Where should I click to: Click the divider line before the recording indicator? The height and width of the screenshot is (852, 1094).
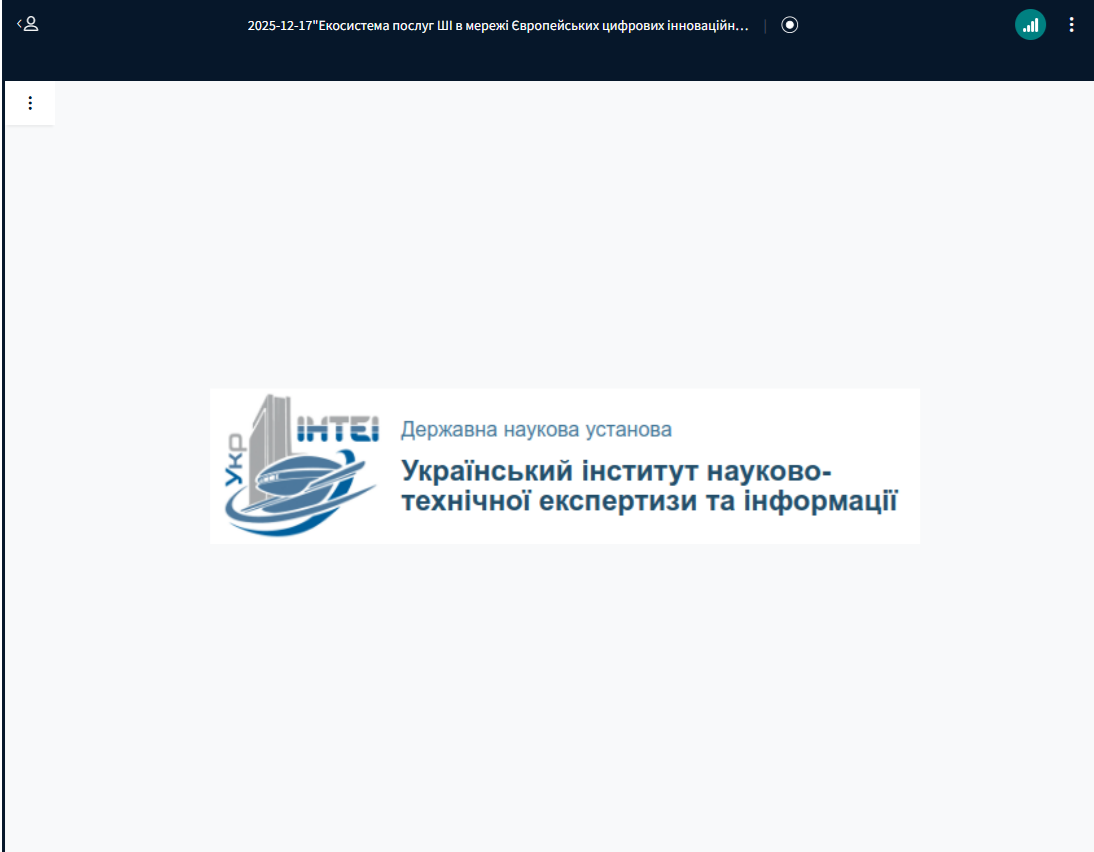click(x=765, y=26)
